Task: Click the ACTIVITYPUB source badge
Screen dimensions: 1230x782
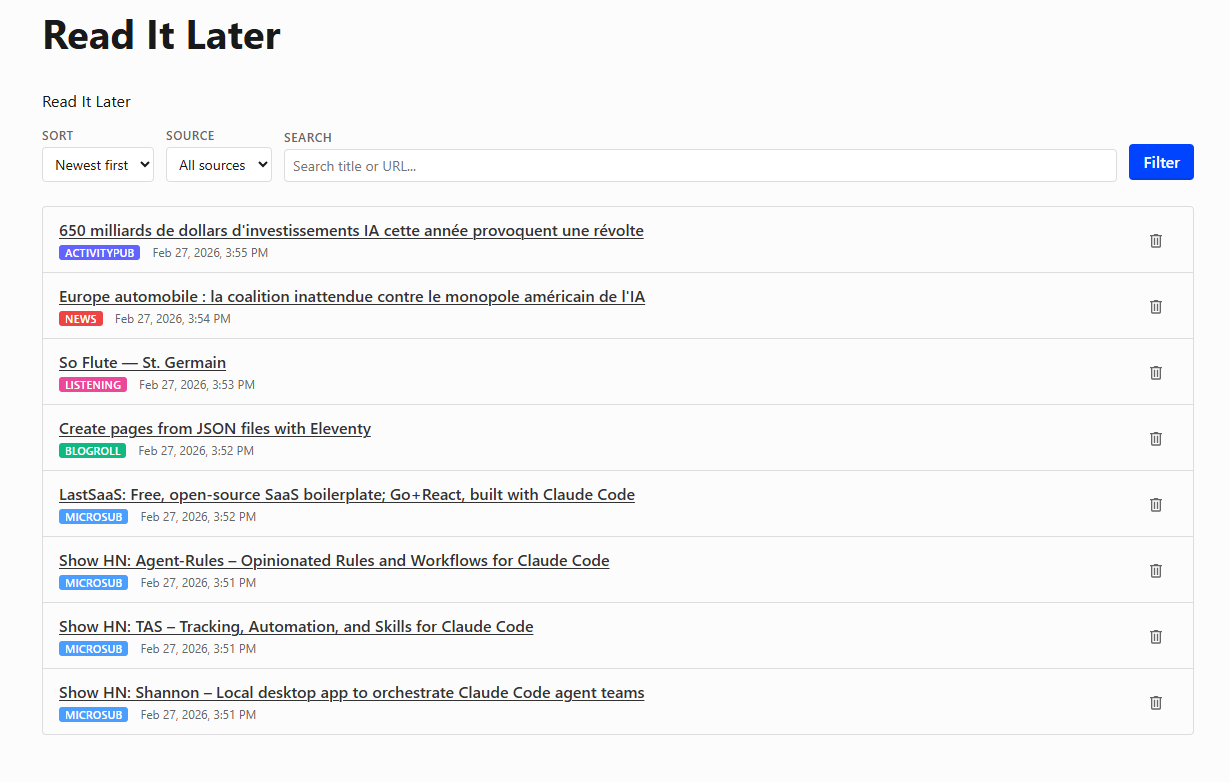Action: pos(99,252)
